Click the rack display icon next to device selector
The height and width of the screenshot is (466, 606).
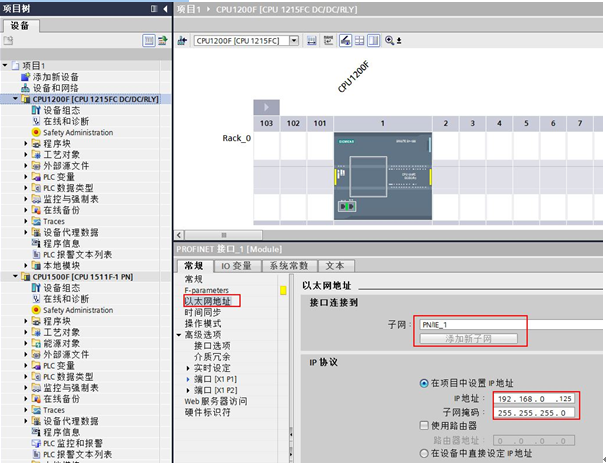[x=312, y=41]
